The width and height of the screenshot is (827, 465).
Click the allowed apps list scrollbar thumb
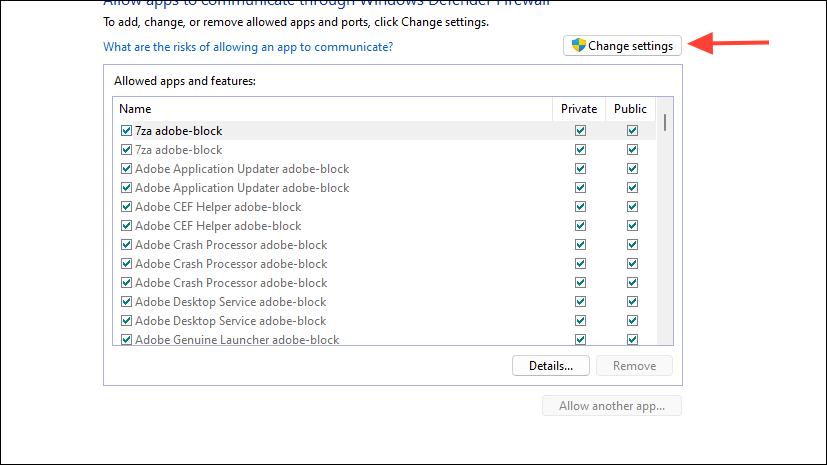665,123
